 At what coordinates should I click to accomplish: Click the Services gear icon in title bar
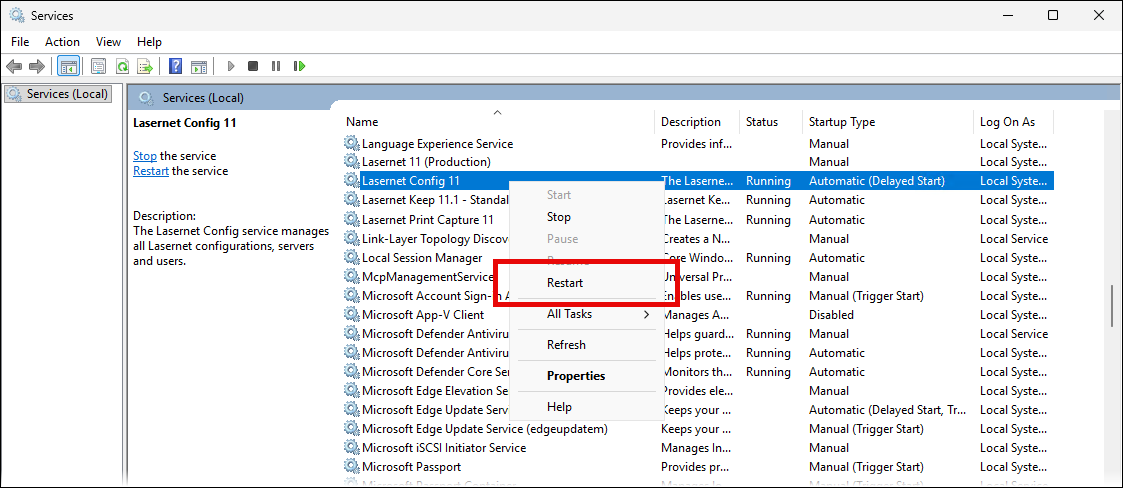(x=16, y=15)
